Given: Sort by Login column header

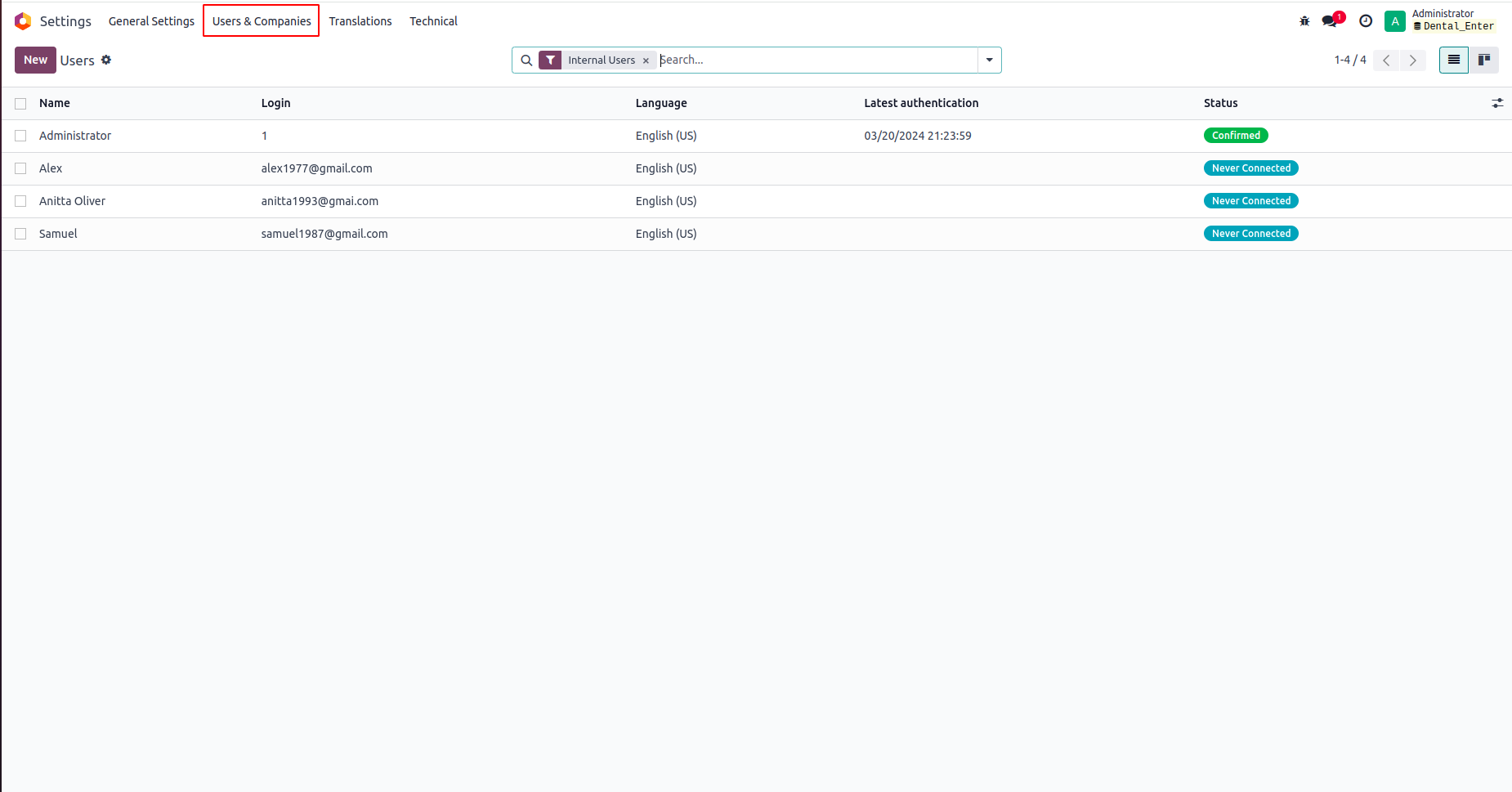Looking at the screenshot, I should 275,103.
